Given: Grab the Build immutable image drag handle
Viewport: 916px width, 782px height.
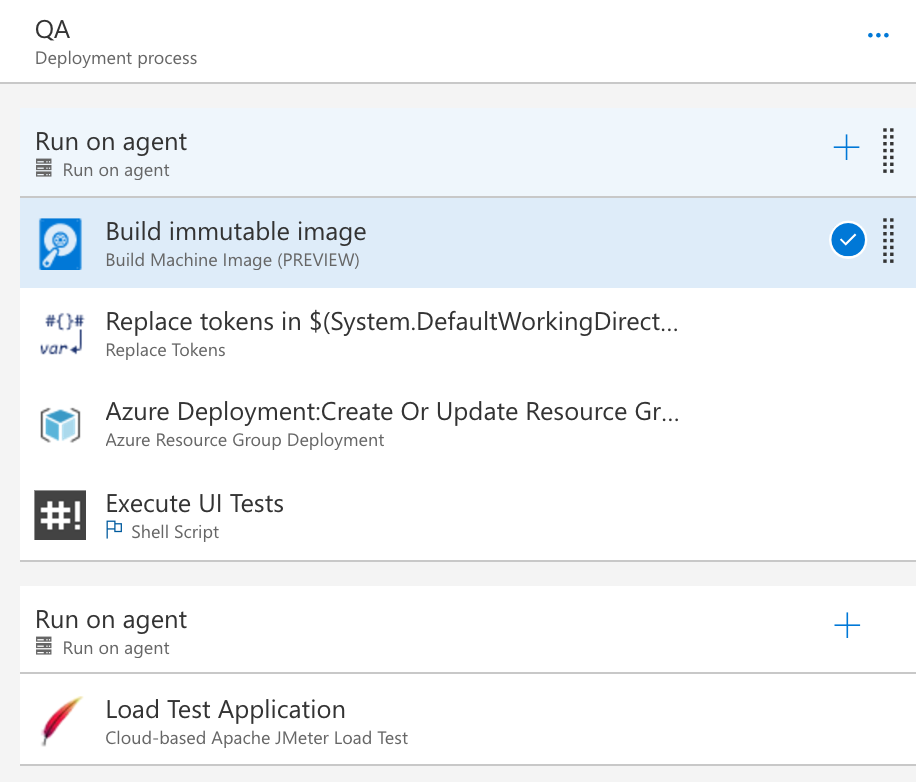Looking at the screenshot, I should 888,241.
